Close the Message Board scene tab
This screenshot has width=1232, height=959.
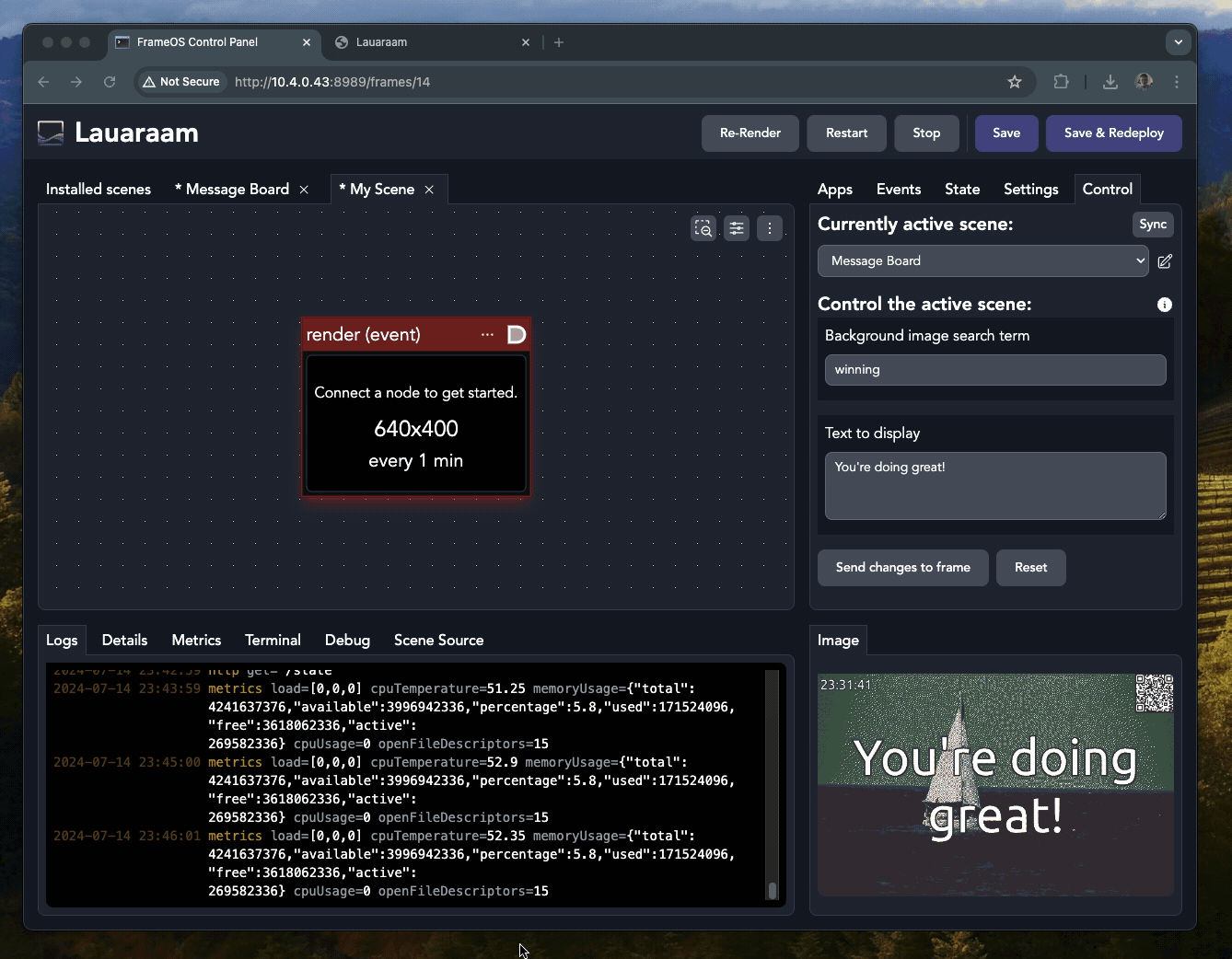[304, 190]
